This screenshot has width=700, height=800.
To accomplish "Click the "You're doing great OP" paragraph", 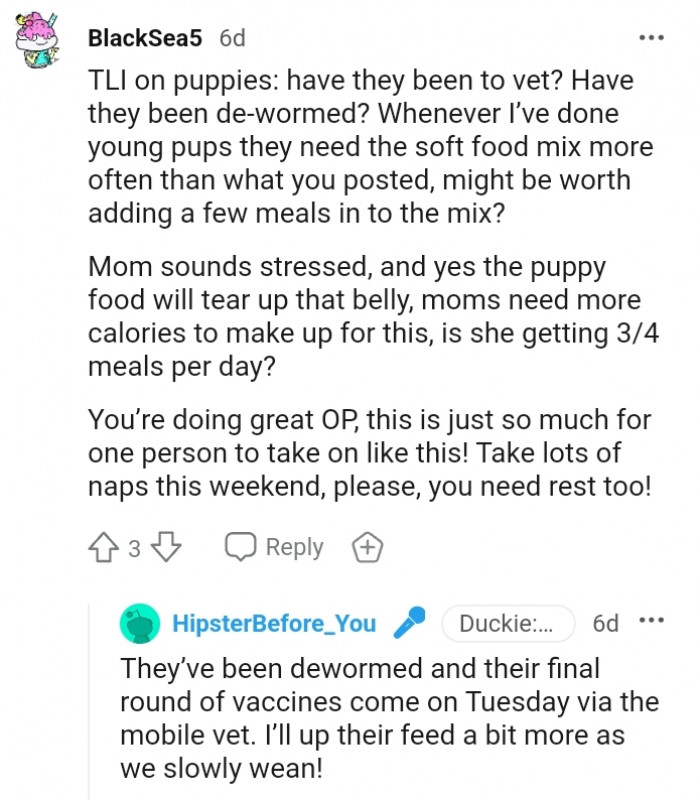I will (x=370, y=454).
